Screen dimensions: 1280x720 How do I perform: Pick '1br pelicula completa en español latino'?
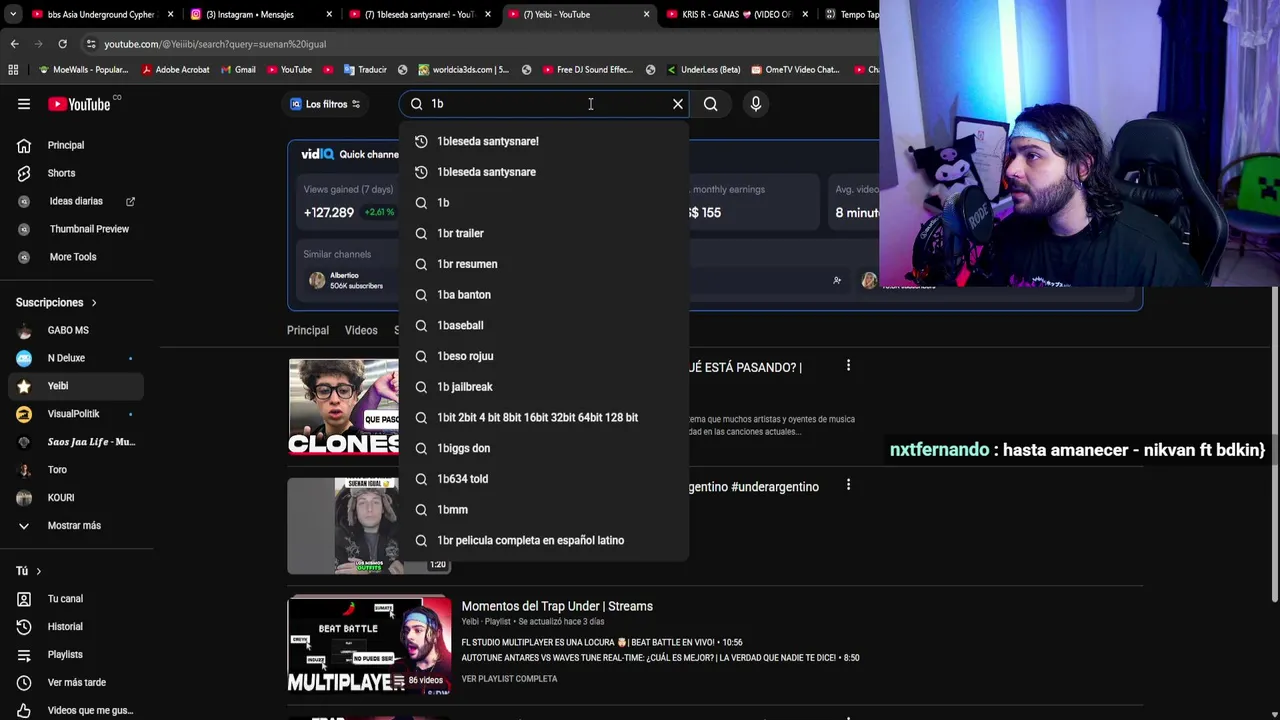pyautogui.click(x=544, y=540)
